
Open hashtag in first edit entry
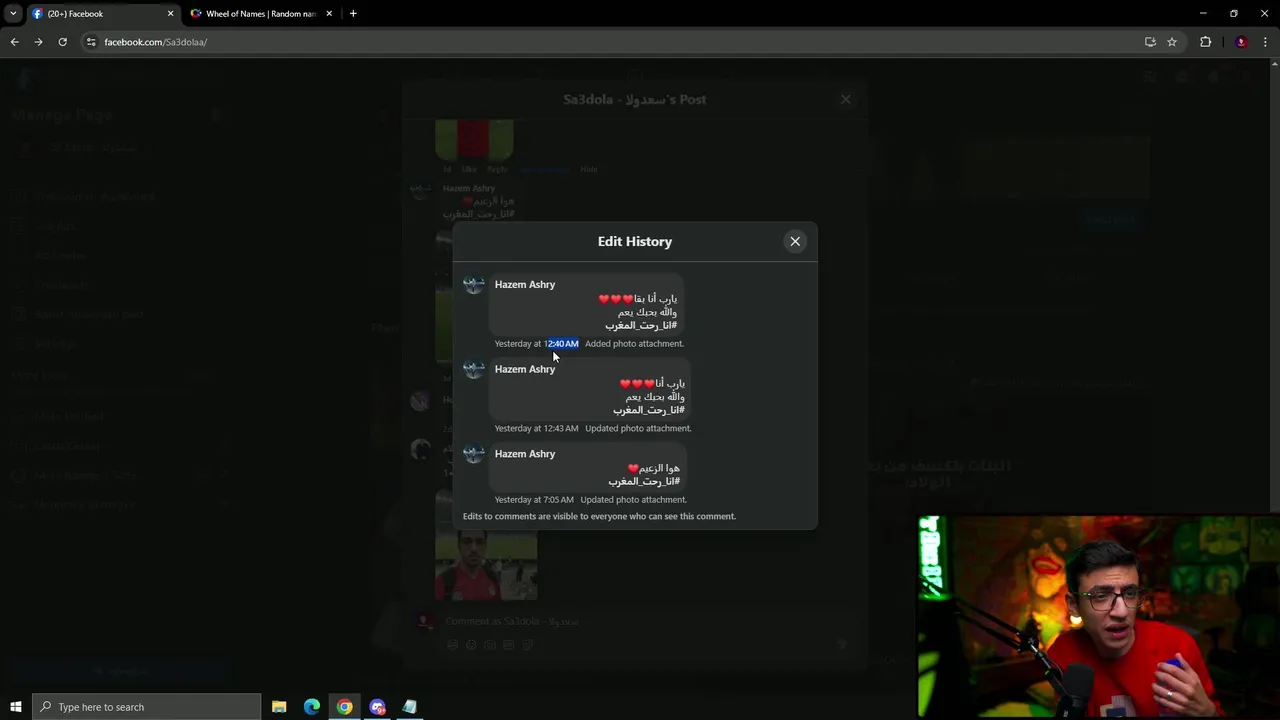[641, 325]
